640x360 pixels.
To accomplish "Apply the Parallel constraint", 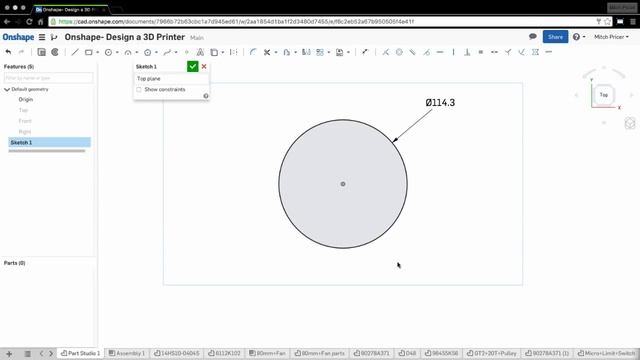I will coord(413,52).
